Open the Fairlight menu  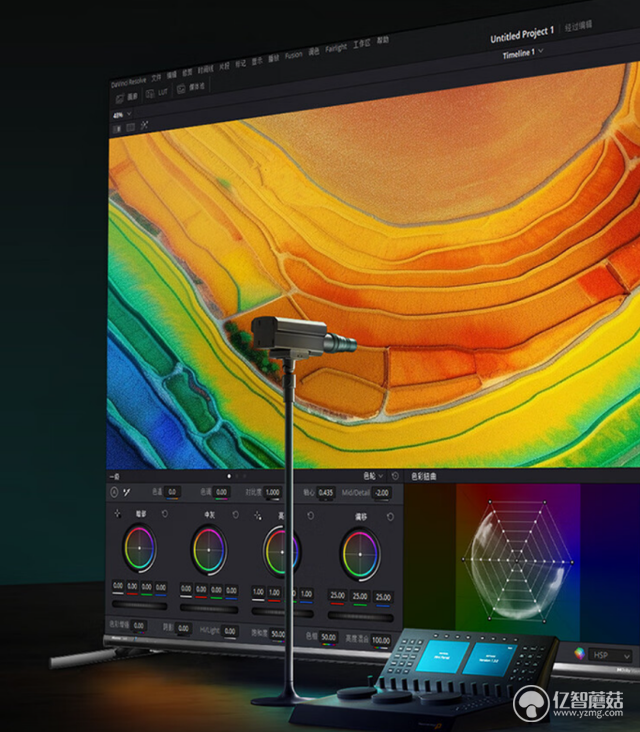336,48
